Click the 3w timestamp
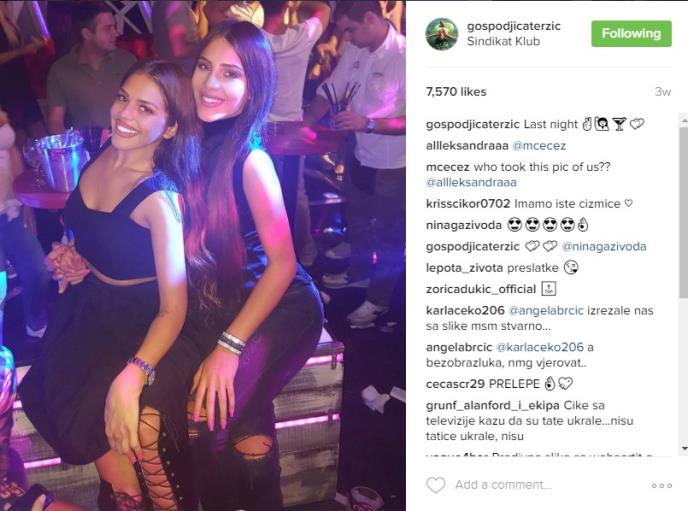 click(663, 92)
